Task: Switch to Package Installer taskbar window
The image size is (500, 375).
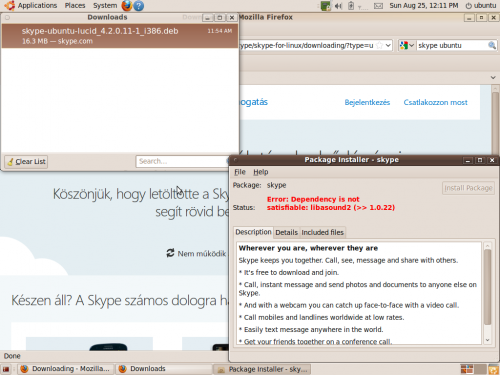Action: coord(262,369)
